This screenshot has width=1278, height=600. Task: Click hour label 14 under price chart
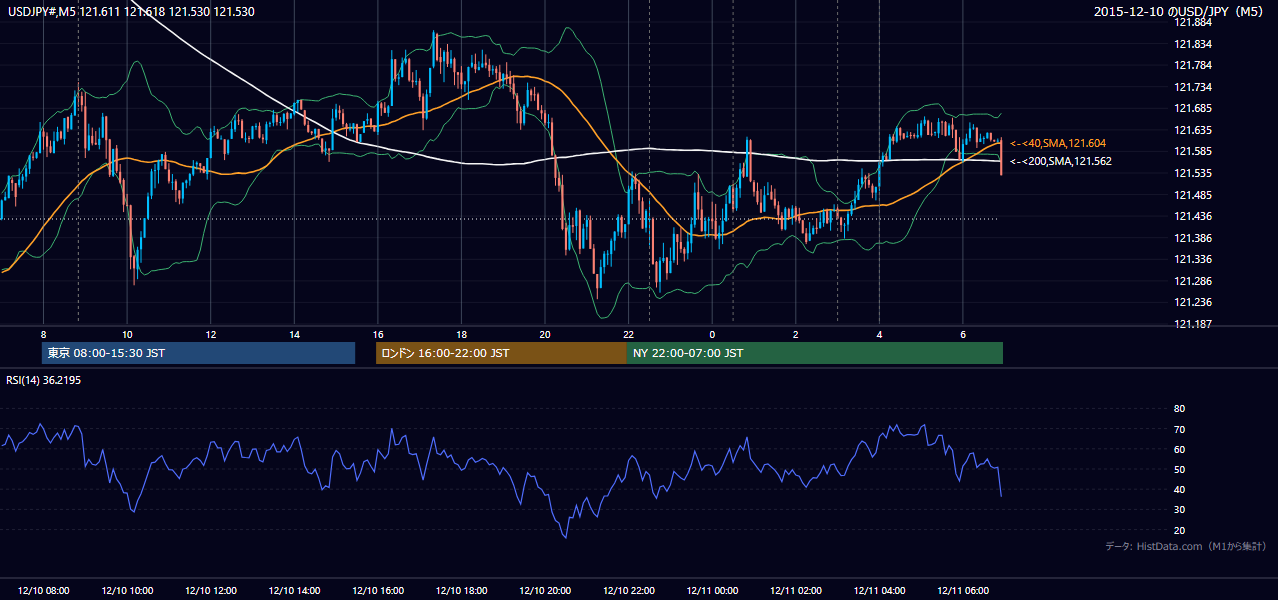294,334
